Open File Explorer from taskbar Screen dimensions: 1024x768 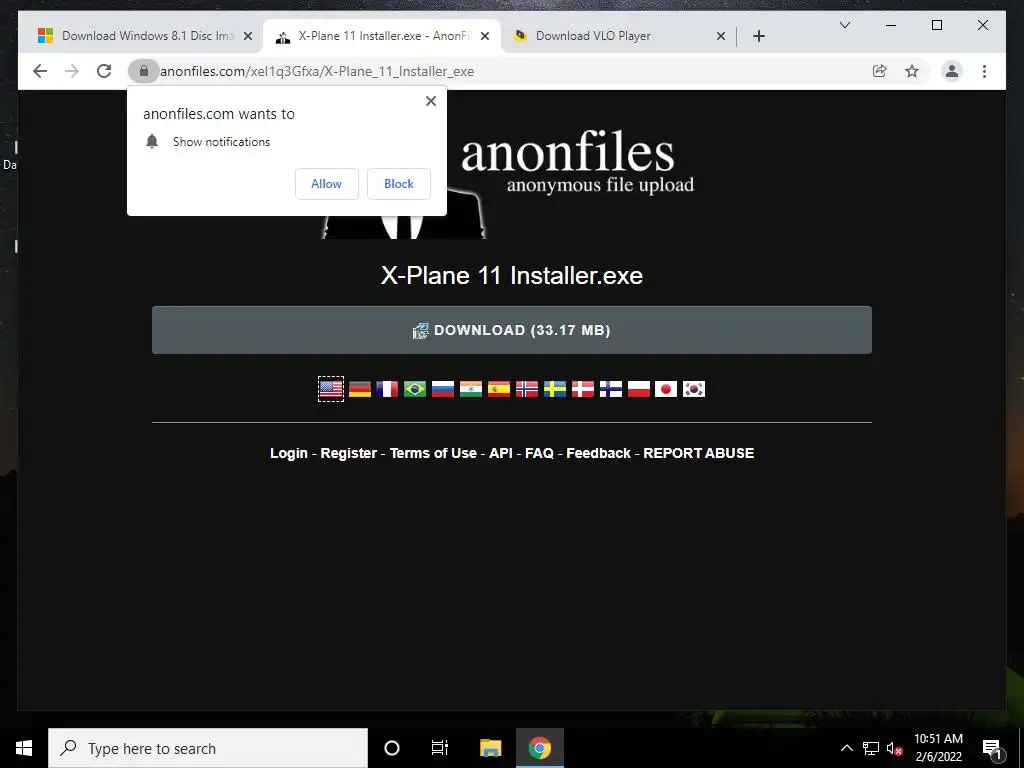click(490, 748)
